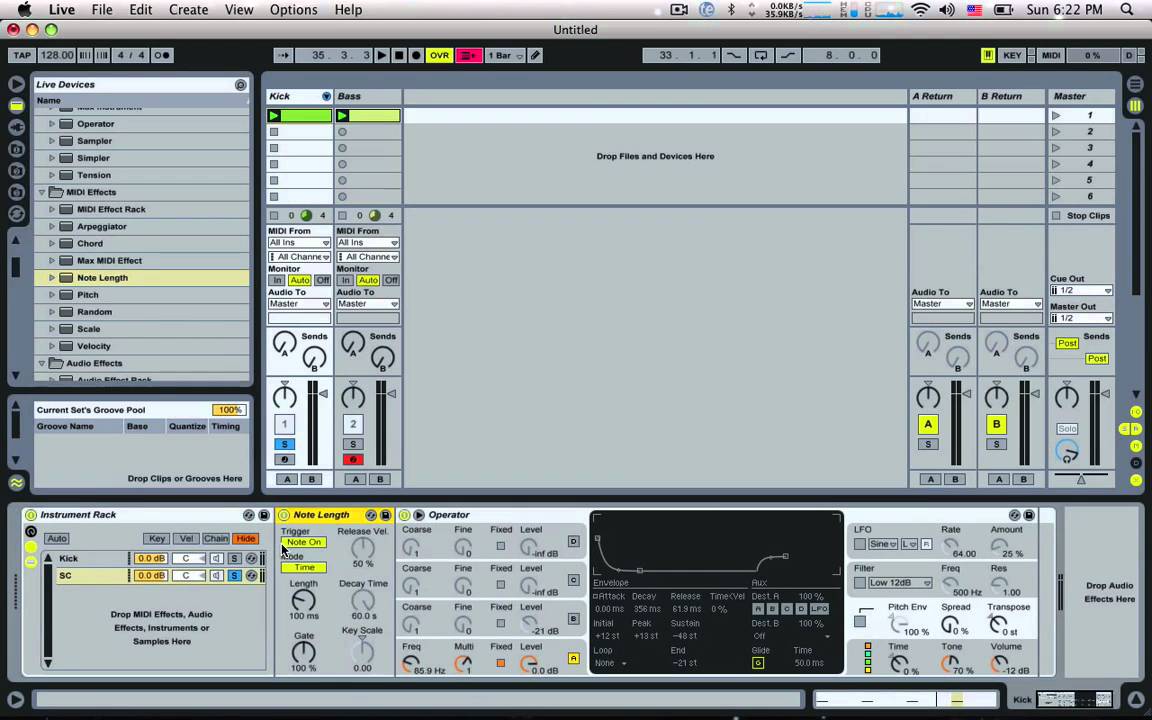Click the Live Device Browser icon
The image size is (1152, 720).
15,106
